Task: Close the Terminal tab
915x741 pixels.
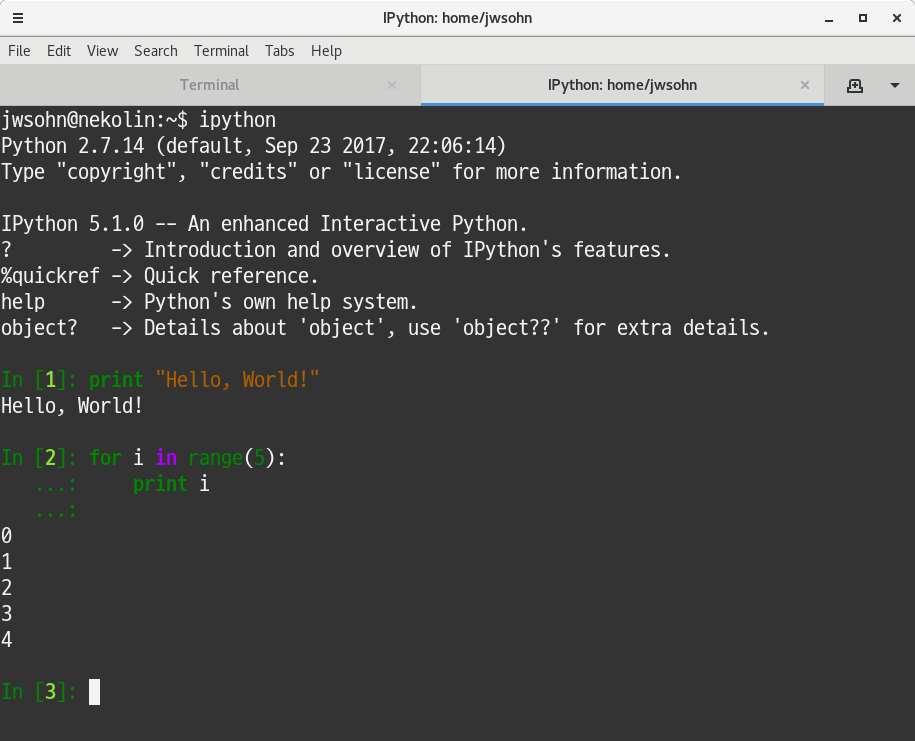Action: [392, 85]
